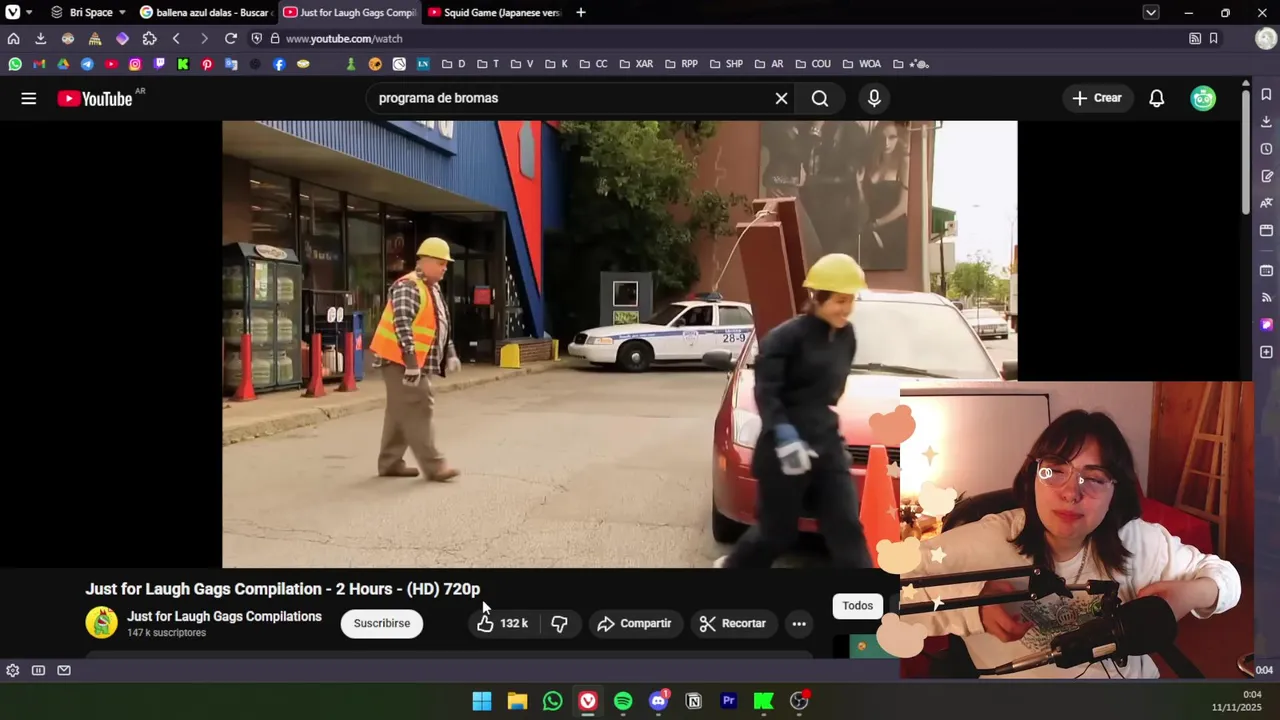Open the Pinterest bookmark
This screenshot has height=720, width=1280.
click(x=207, y=64)
